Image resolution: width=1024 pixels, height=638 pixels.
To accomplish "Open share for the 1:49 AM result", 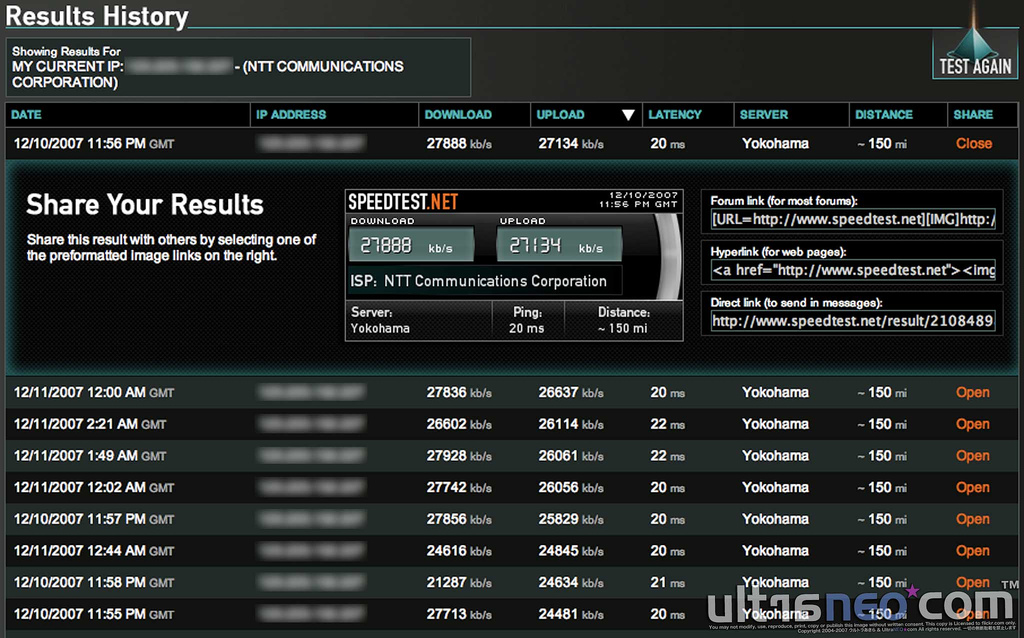I will pos(972,456).
